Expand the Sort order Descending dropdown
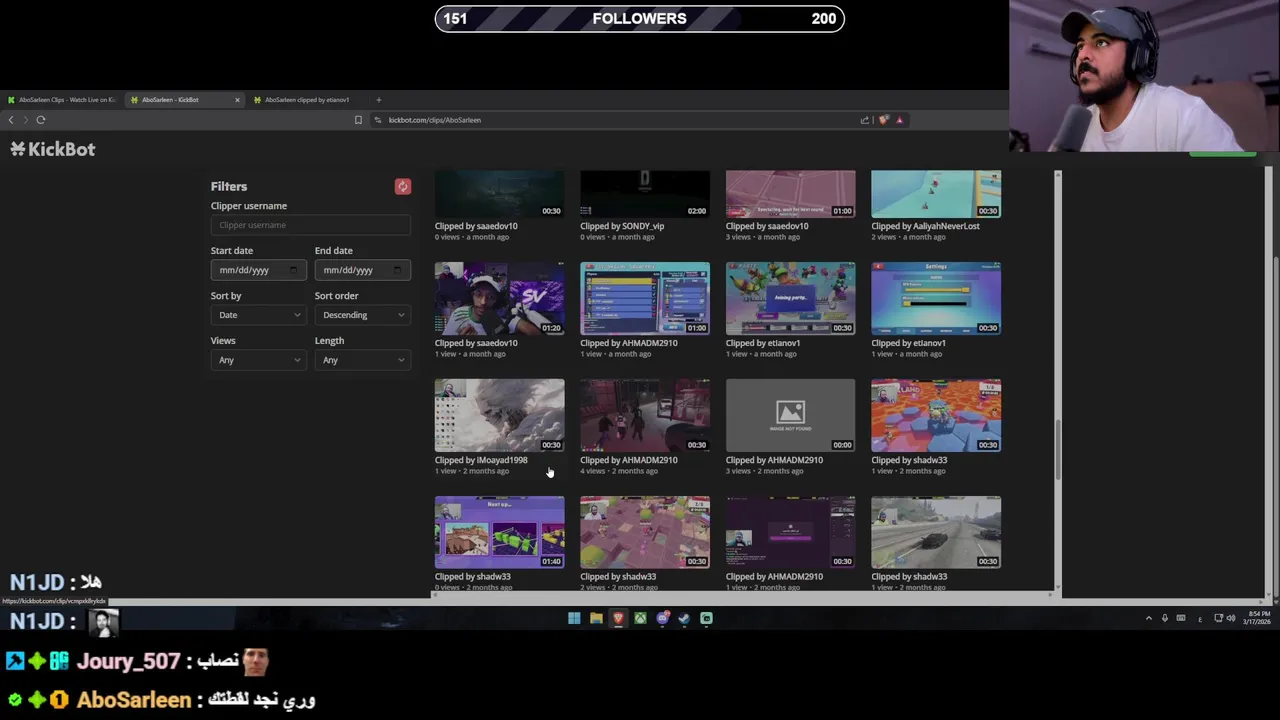The image size is (1280, 720). pos(362,315)
